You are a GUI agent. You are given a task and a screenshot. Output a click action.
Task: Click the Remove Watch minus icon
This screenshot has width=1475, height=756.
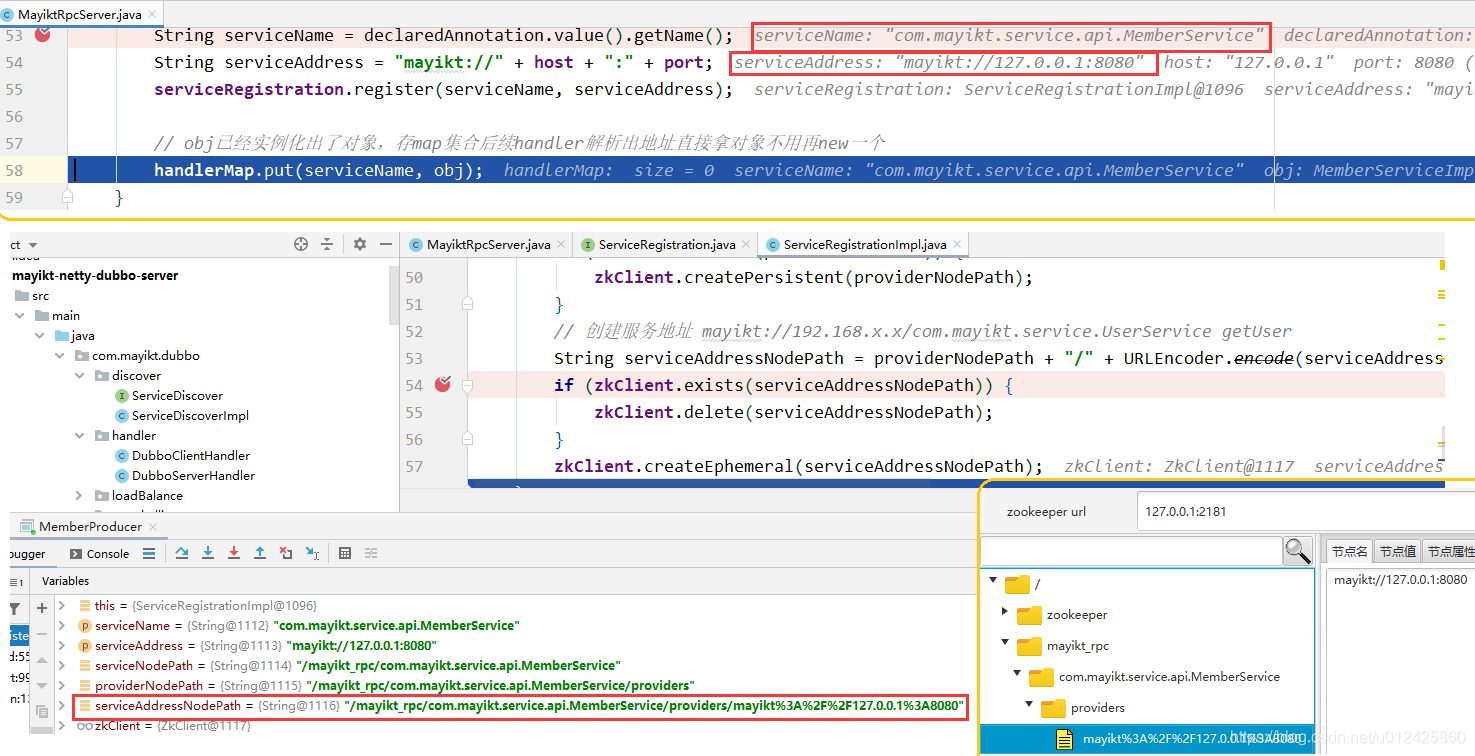[x=42, y=634]
